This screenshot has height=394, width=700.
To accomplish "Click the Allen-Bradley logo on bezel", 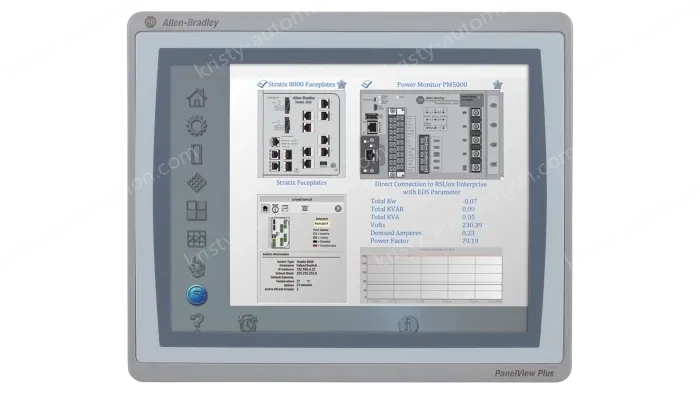I will [181, 22].
